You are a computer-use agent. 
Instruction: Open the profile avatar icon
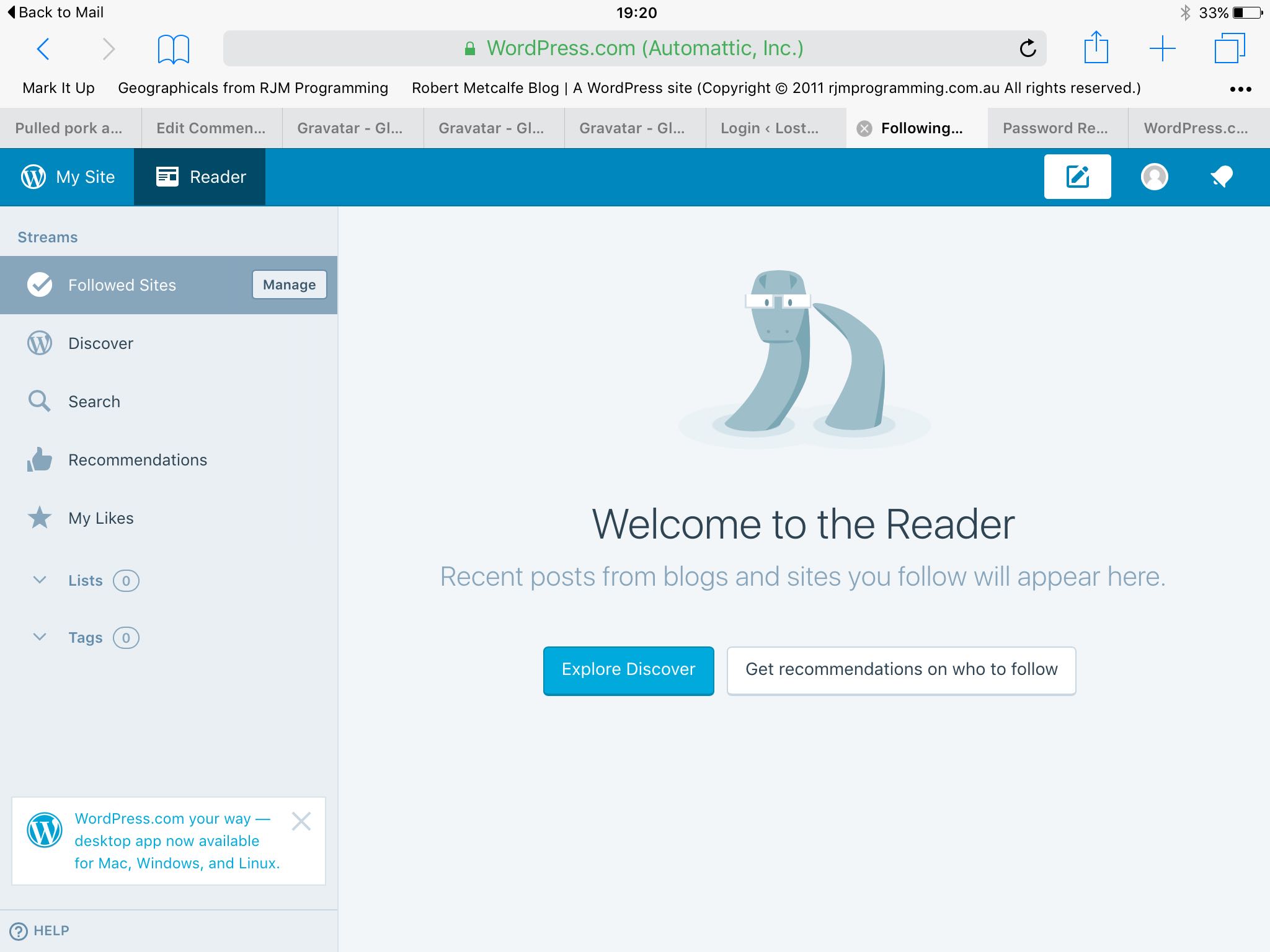click(x=1154, y=177)
